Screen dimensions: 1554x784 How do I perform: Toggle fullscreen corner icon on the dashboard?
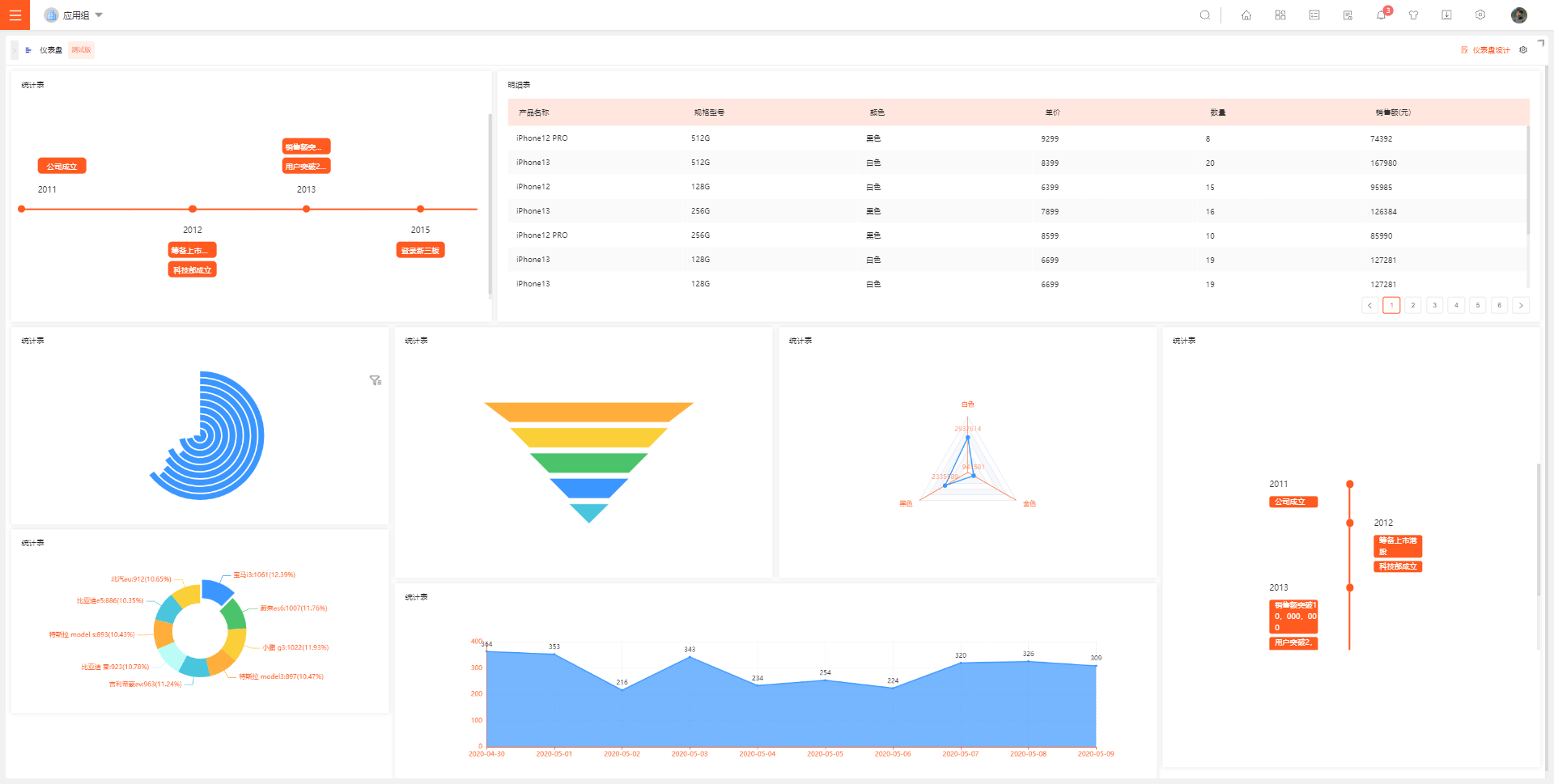click(x=1540, y=43)
